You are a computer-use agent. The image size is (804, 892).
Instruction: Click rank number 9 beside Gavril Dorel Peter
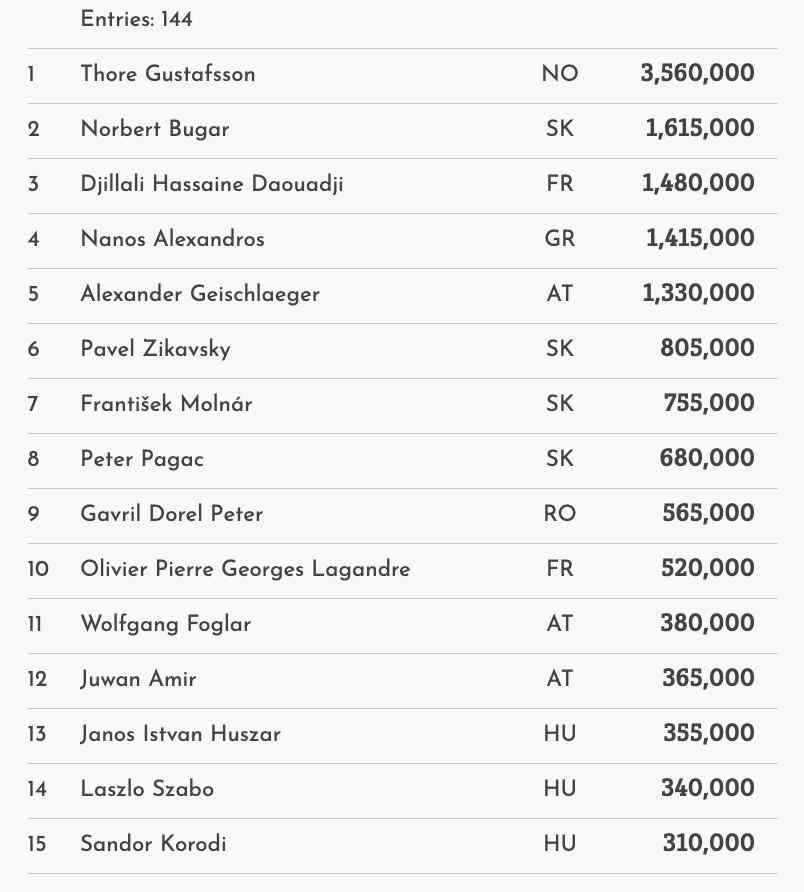(34, 514)
